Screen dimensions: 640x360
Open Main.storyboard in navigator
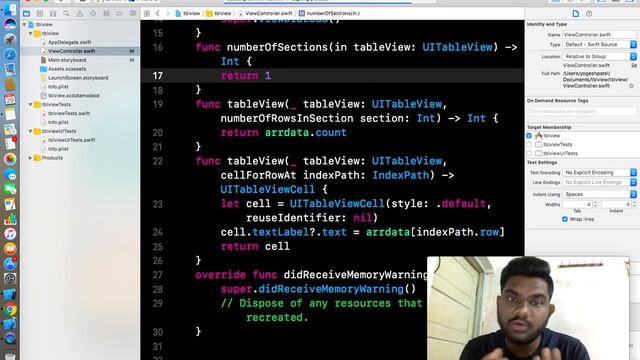[67, 60]
